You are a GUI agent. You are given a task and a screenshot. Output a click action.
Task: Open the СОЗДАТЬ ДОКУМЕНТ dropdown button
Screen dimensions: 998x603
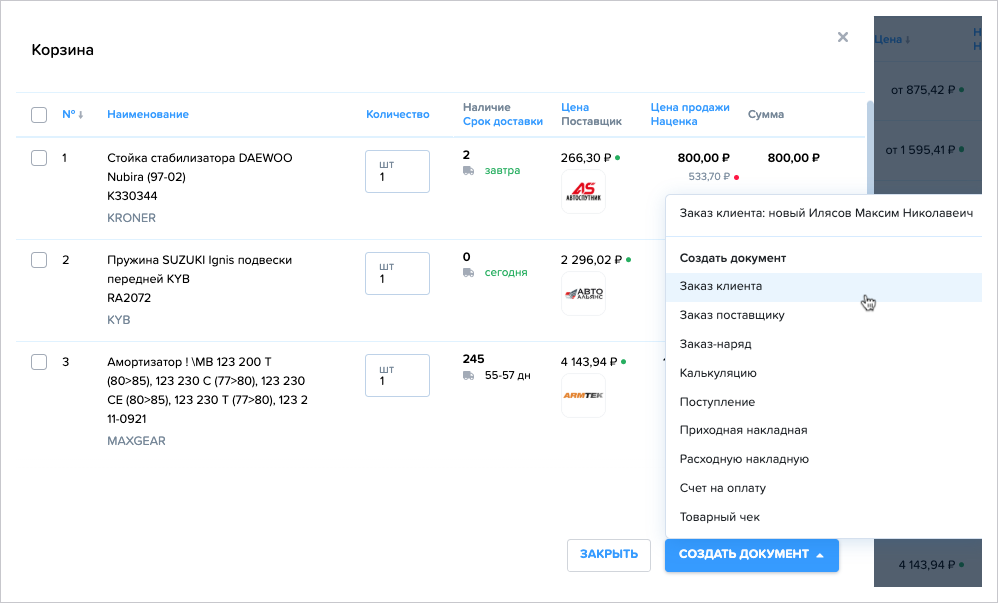(x=752, y=555)
